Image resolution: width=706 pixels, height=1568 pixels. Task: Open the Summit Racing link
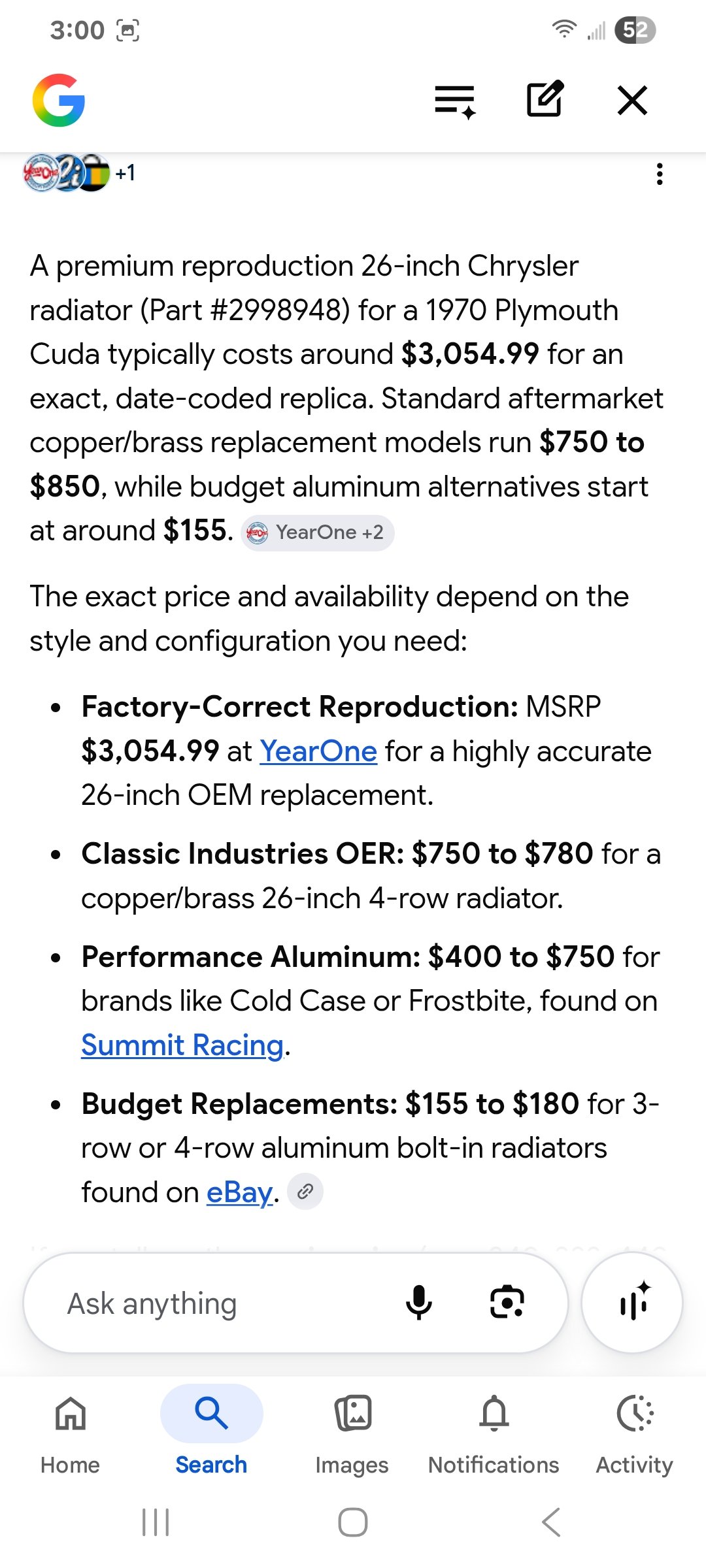[182, 1045]
